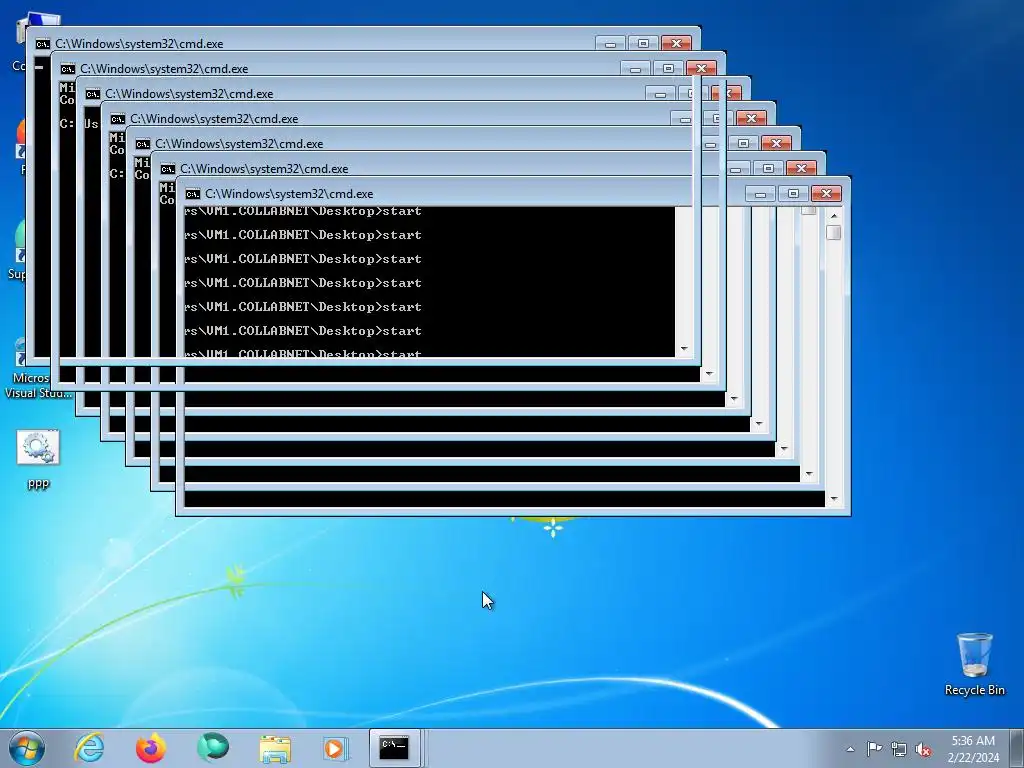1024x768 pixels.
Task: Click Show desktop strip beside clock
Action: click(1017, 748)
